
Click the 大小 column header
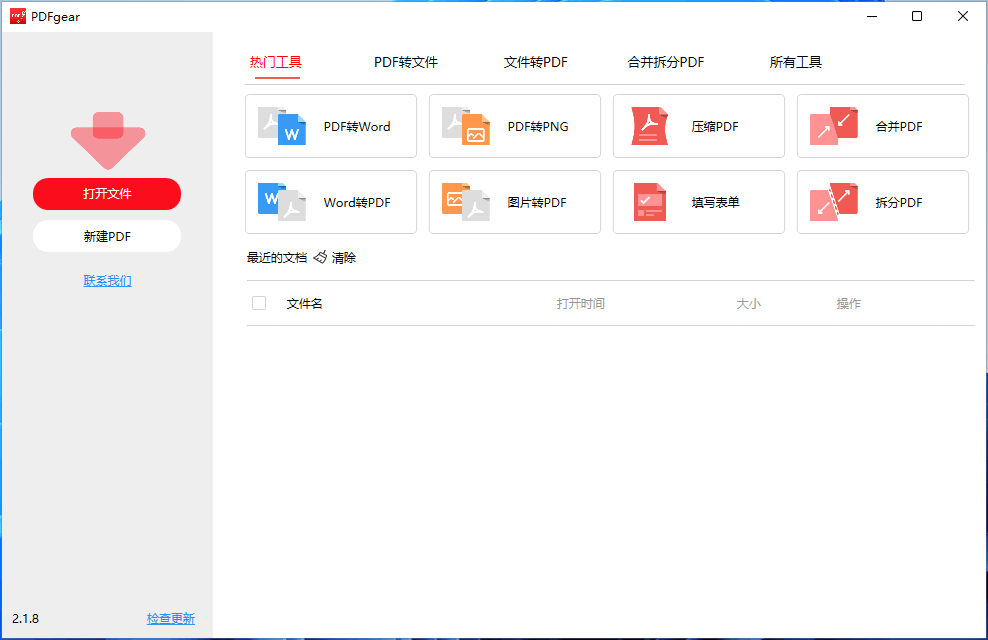pos(749,304)
